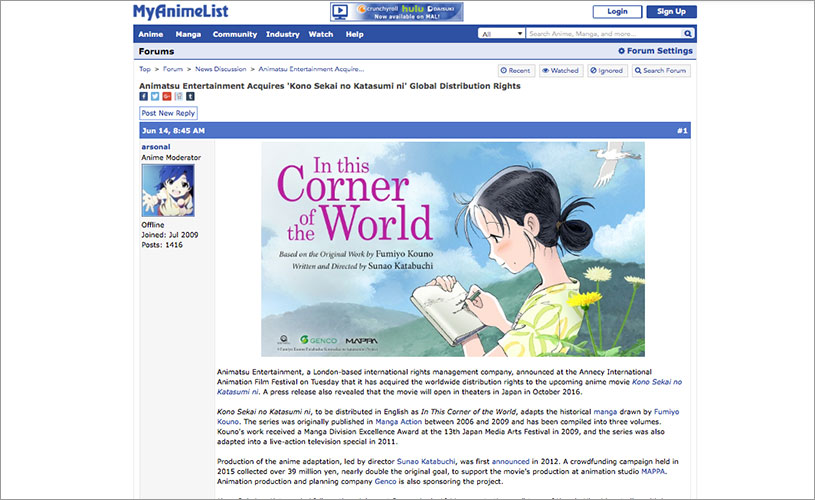The width and height of the screenshot is (815, 500).
Task: Open Sunao Katabuchi link
Action: coord(426,462)
